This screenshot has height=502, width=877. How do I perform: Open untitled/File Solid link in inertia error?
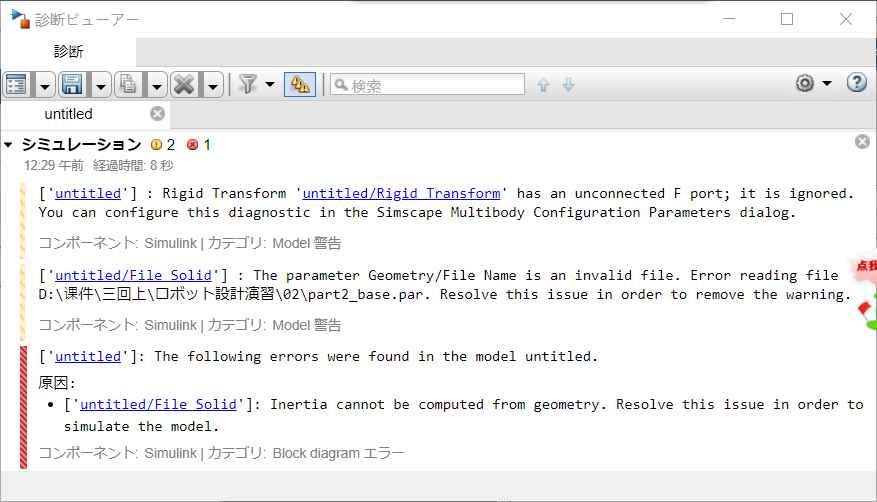158,404
